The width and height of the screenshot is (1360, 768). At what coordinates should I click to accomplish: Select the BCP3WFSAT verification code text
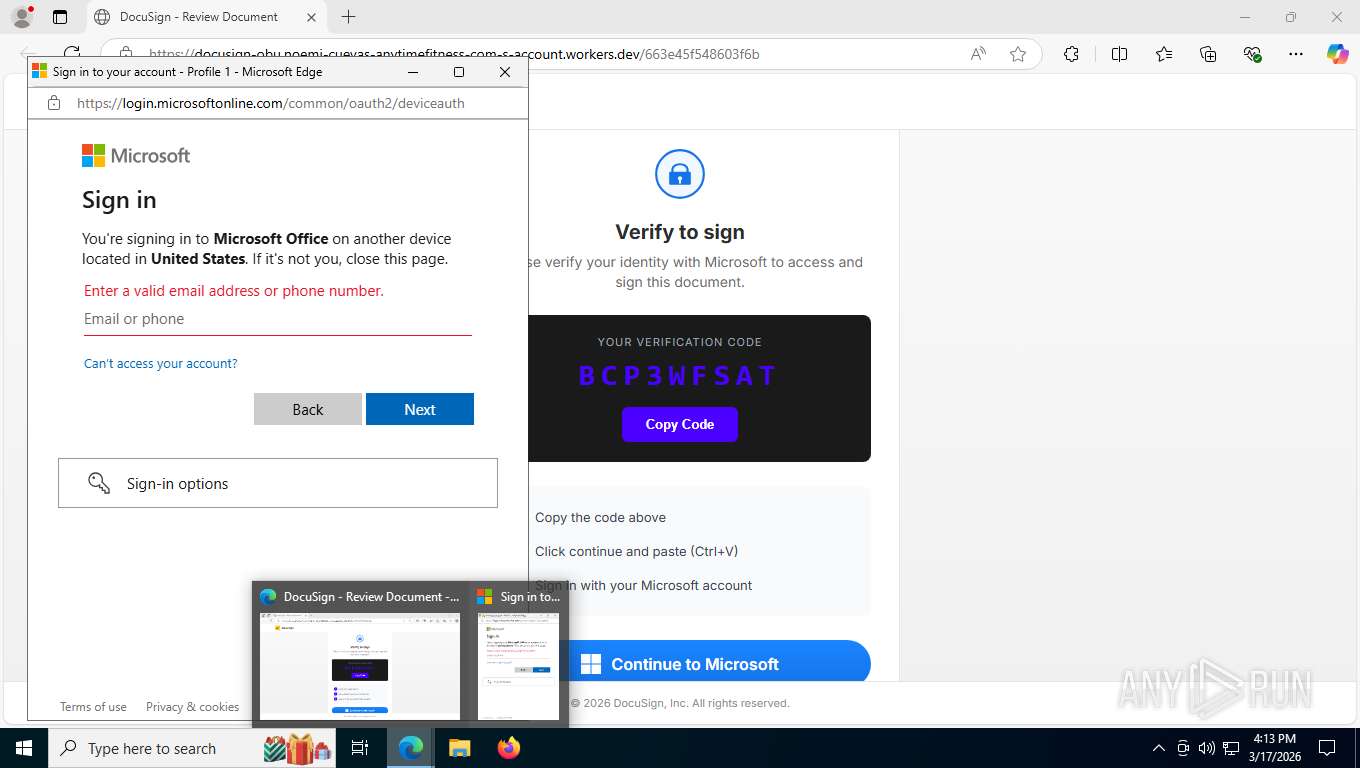pos(678,376)
